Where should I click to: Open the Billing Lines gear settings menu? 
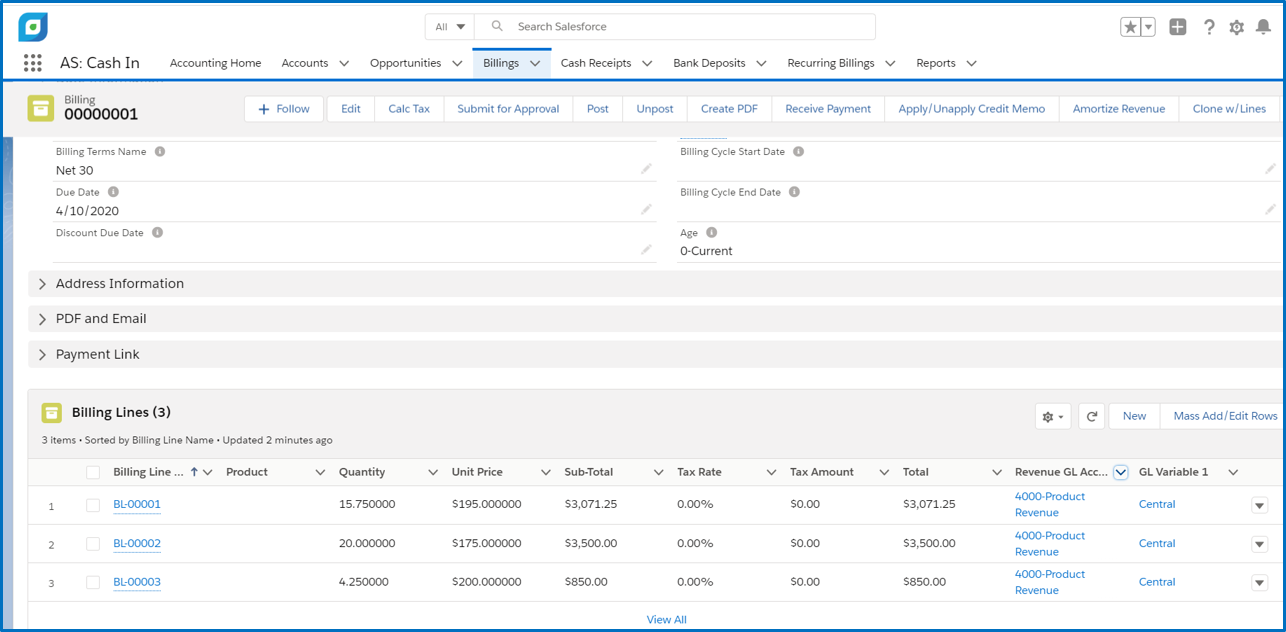(1053, 416)
